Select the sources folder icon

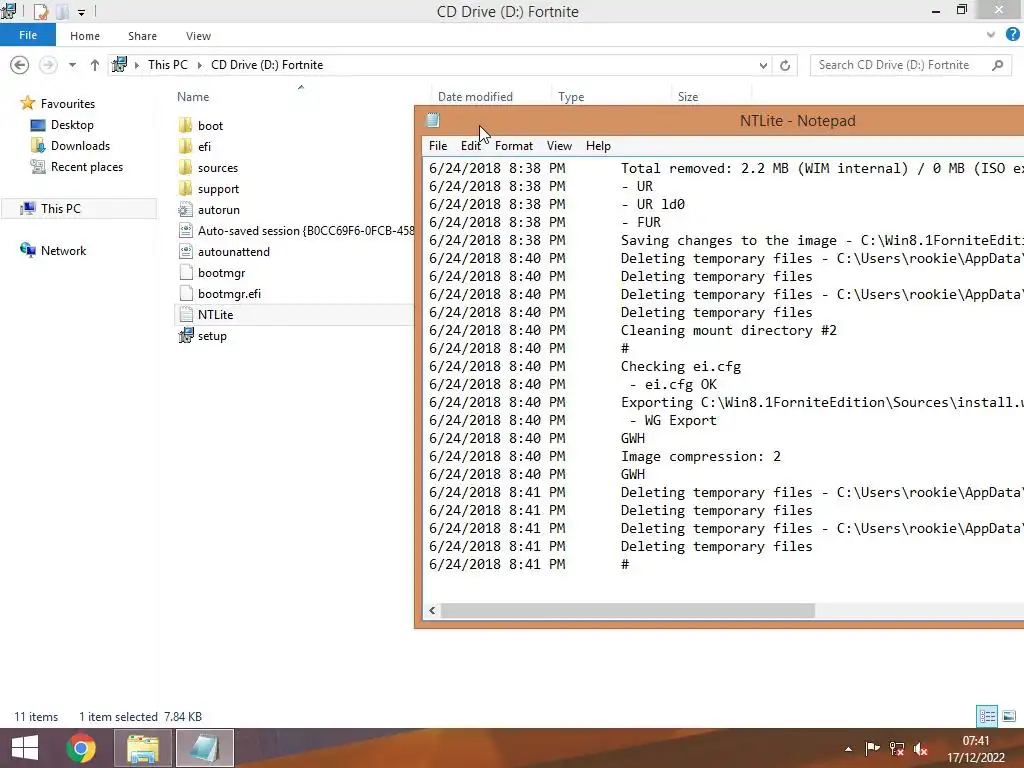click(x=185, y=167)
